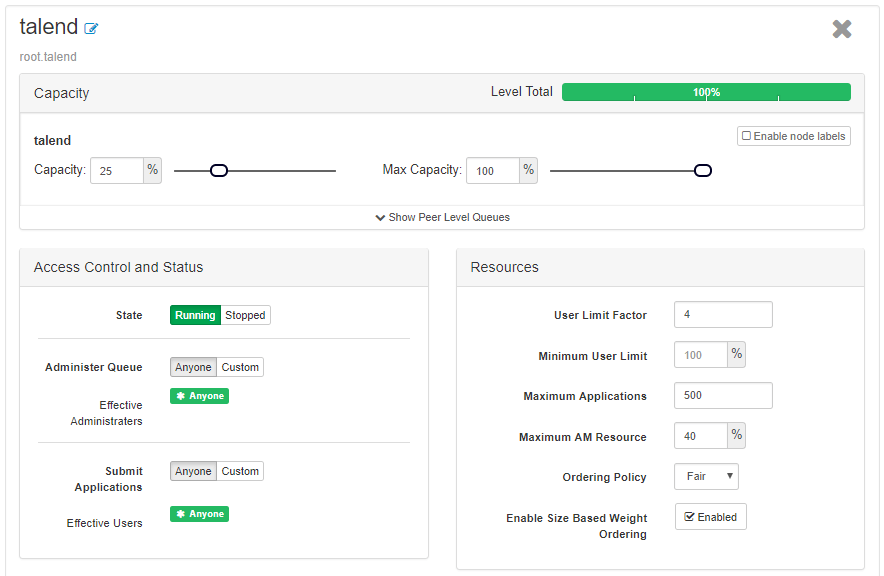Select Anyone for Administer Queue
Viewport: 884px width, 576px height.
tap(193, 367)
